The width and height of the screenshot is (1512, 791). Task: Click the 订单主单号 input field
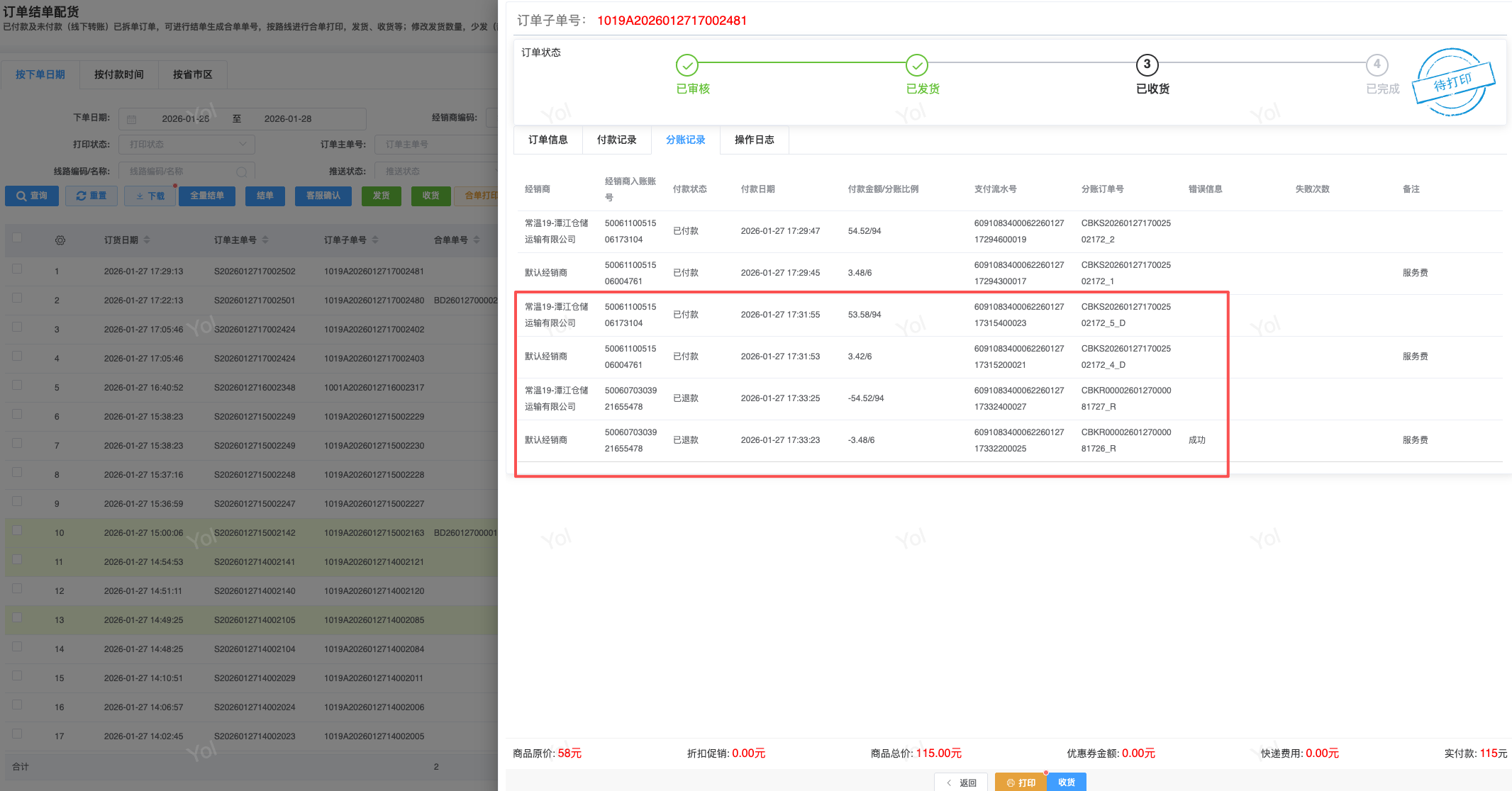point(436,145)
